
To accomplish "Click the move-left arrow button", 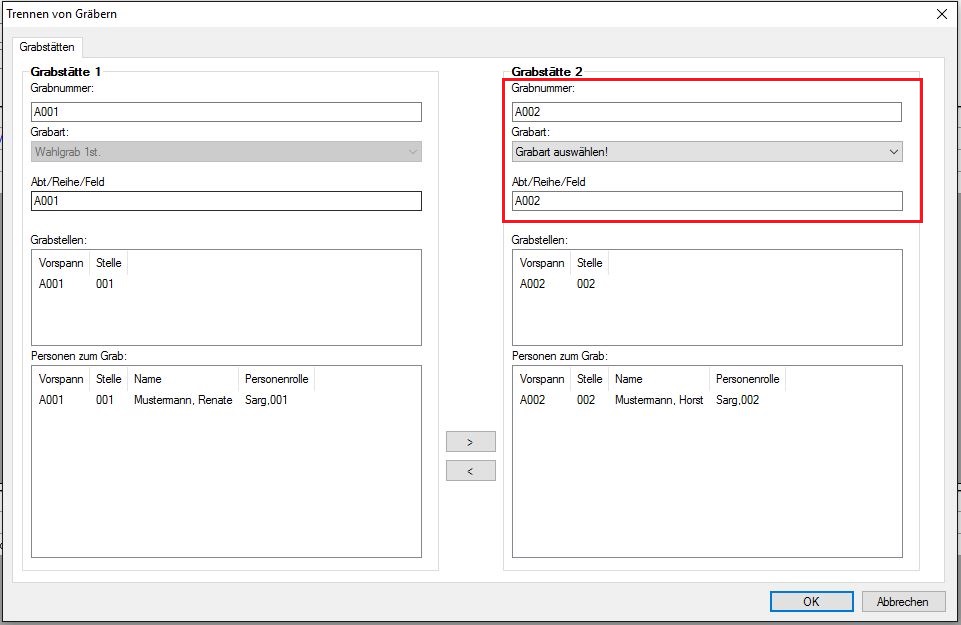I will pos(470,471).
